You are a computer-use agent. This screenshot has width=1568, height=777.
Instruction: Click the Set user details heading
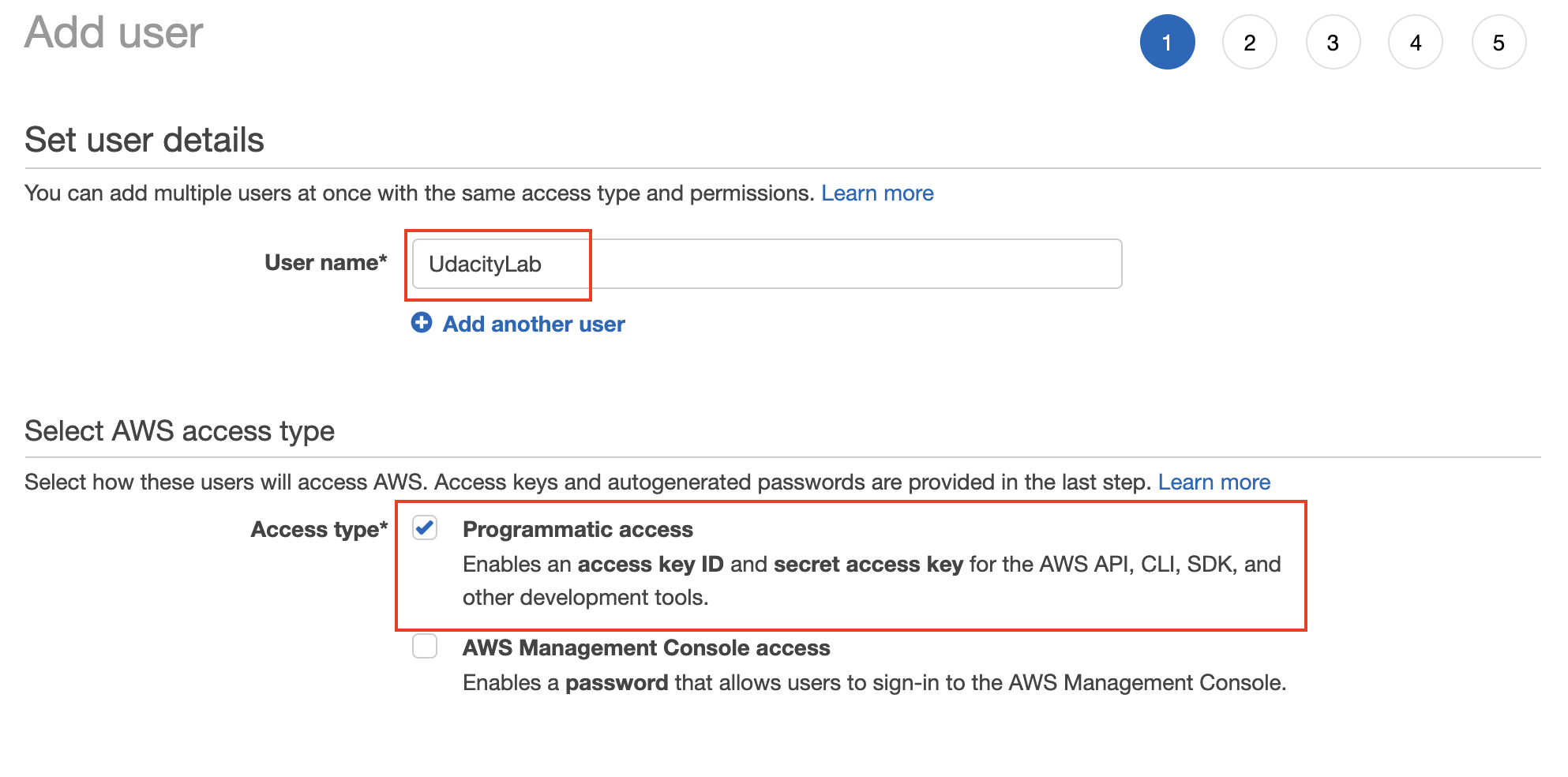144,140
